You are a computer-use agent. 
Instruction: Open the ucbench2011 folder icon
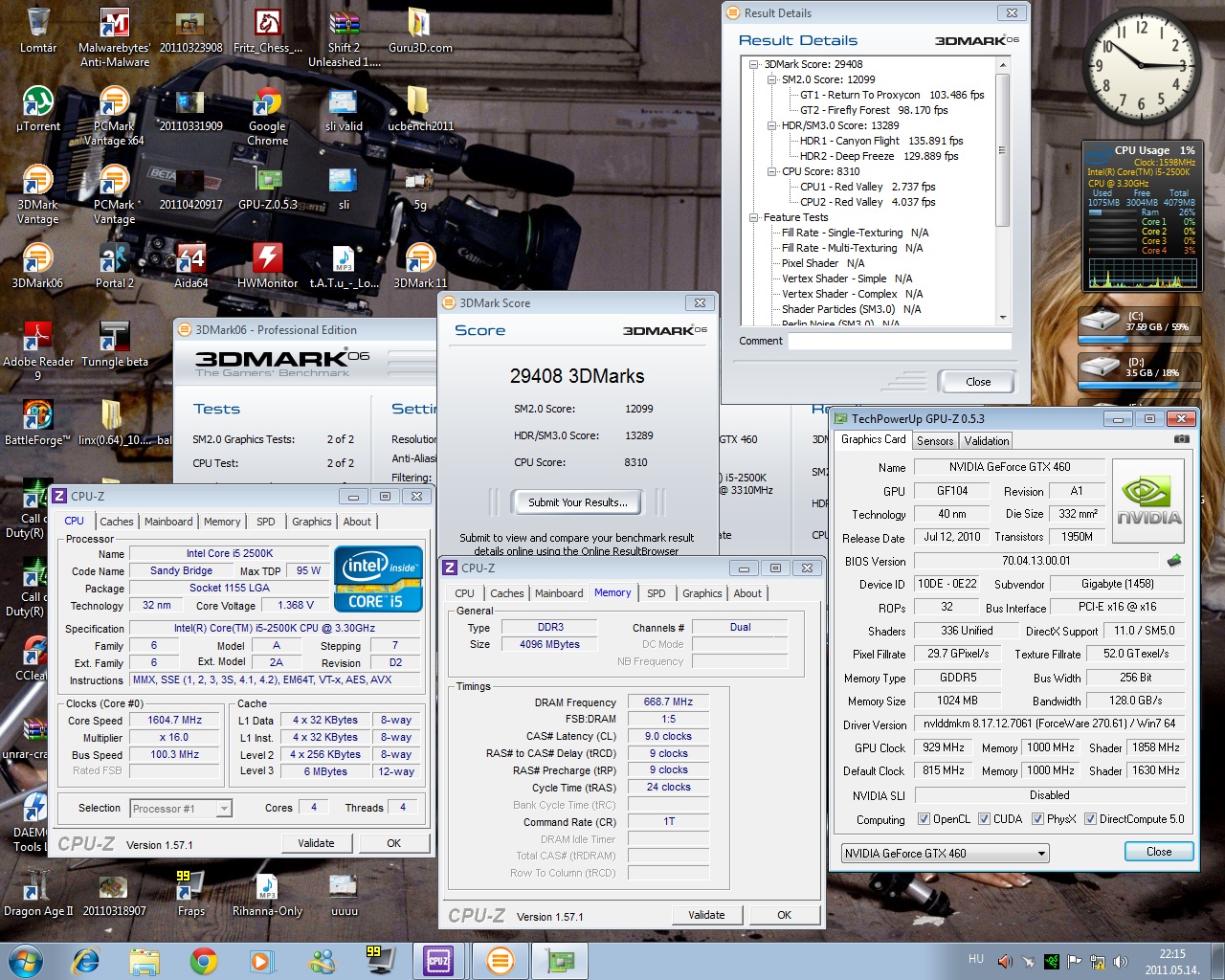click(420, 109)
